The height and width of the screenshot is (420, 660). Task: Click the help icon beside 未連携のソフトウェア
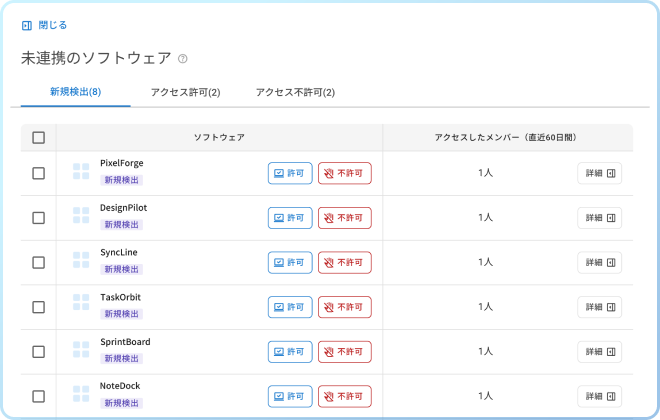(x=182, y=59)
